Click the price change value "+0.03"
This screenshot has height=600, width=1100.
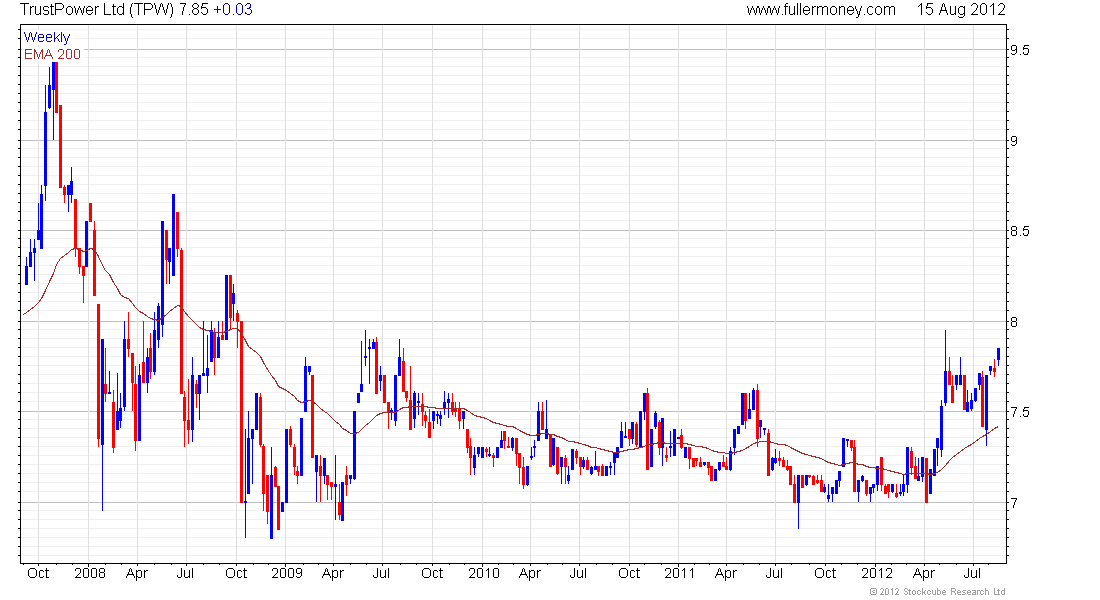pyautogui.click(x=233, y=10)
